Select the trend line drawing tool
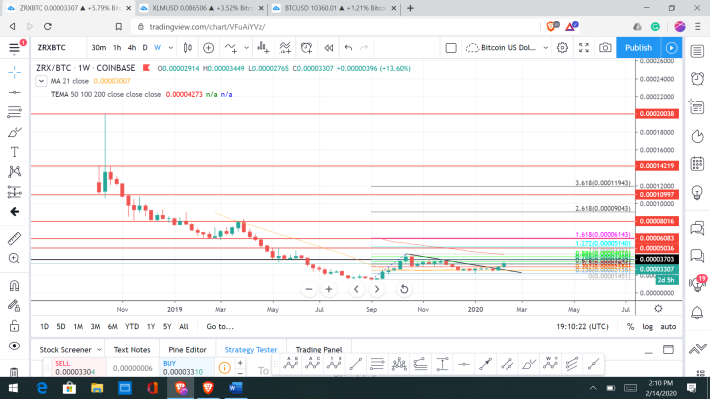The image size is (710, 399). [14, 92]
